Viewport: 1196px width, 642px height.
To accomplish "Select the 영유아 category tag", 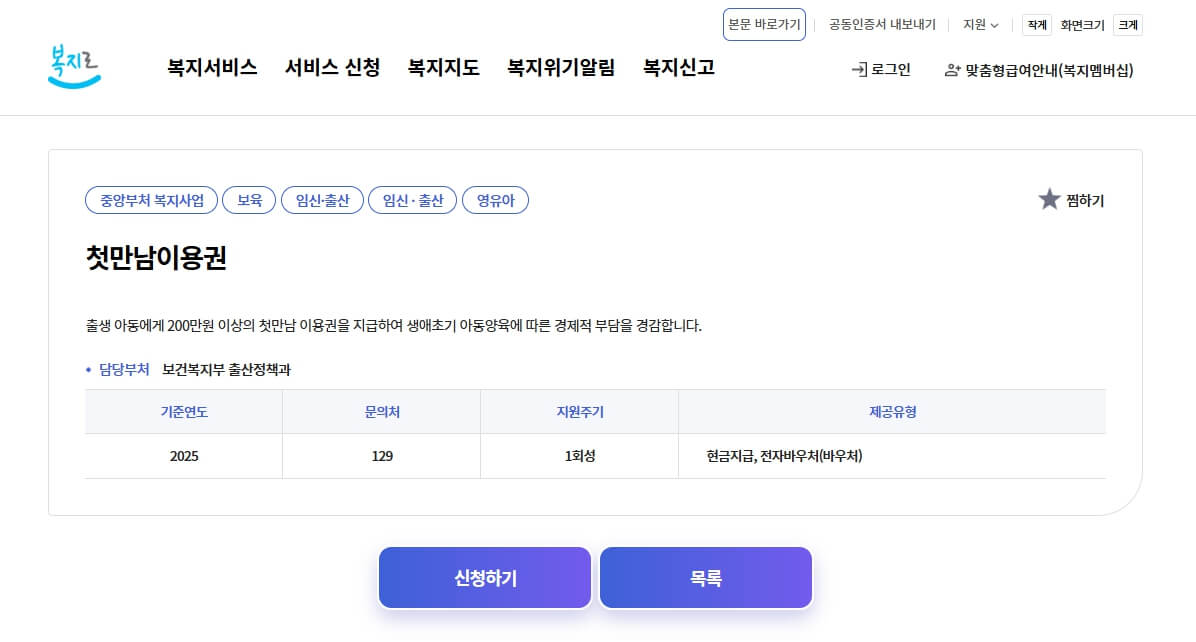I will tap(495, 199).
